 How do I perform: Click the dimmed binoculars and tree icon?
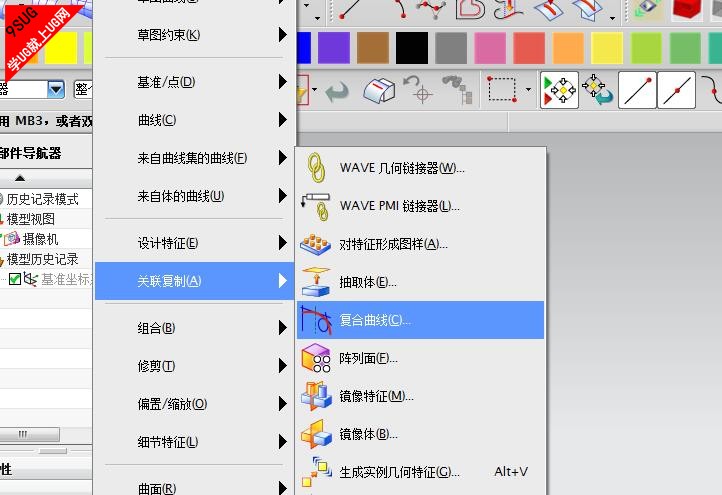[x=458, y=89]
